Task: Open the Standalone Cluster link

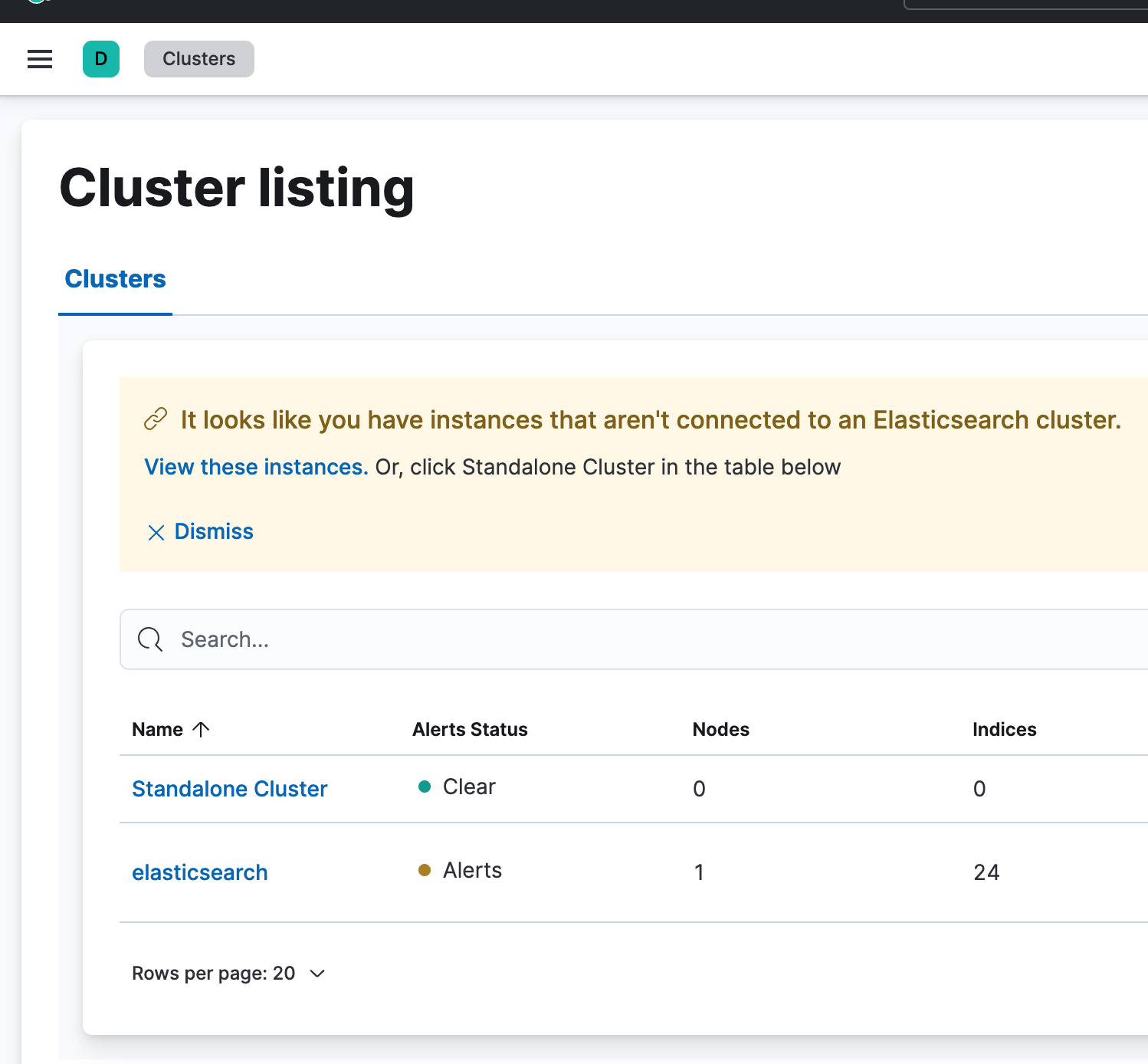Action: click(x=229, y=789)
